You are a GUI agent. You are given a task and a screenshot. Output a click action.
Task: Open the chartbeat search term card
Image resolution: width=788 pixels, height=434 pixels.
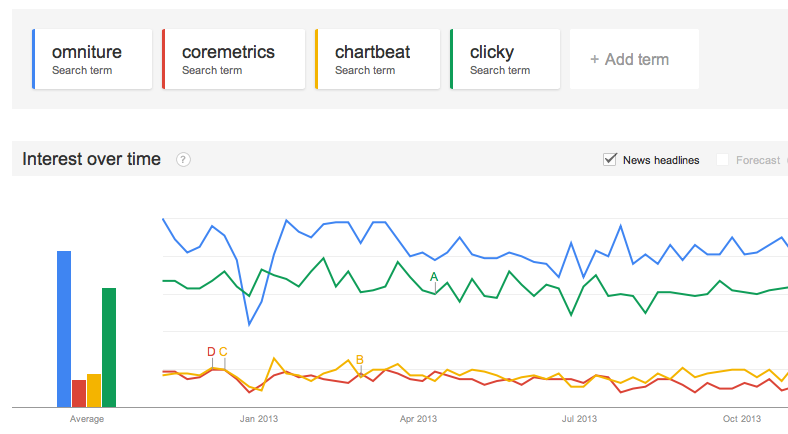(x=379, y=59)
